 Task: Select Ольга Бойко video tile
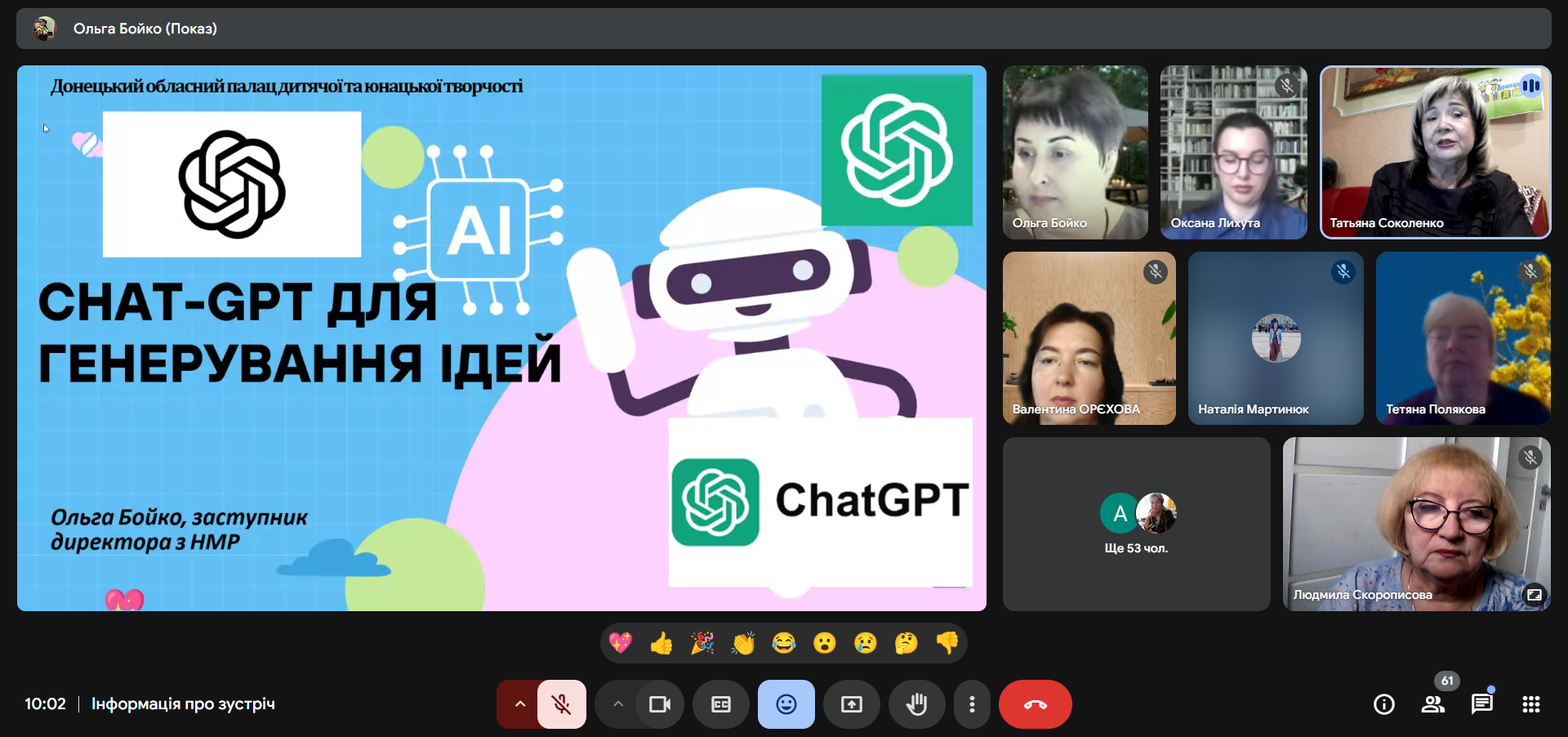point(1076,153)
